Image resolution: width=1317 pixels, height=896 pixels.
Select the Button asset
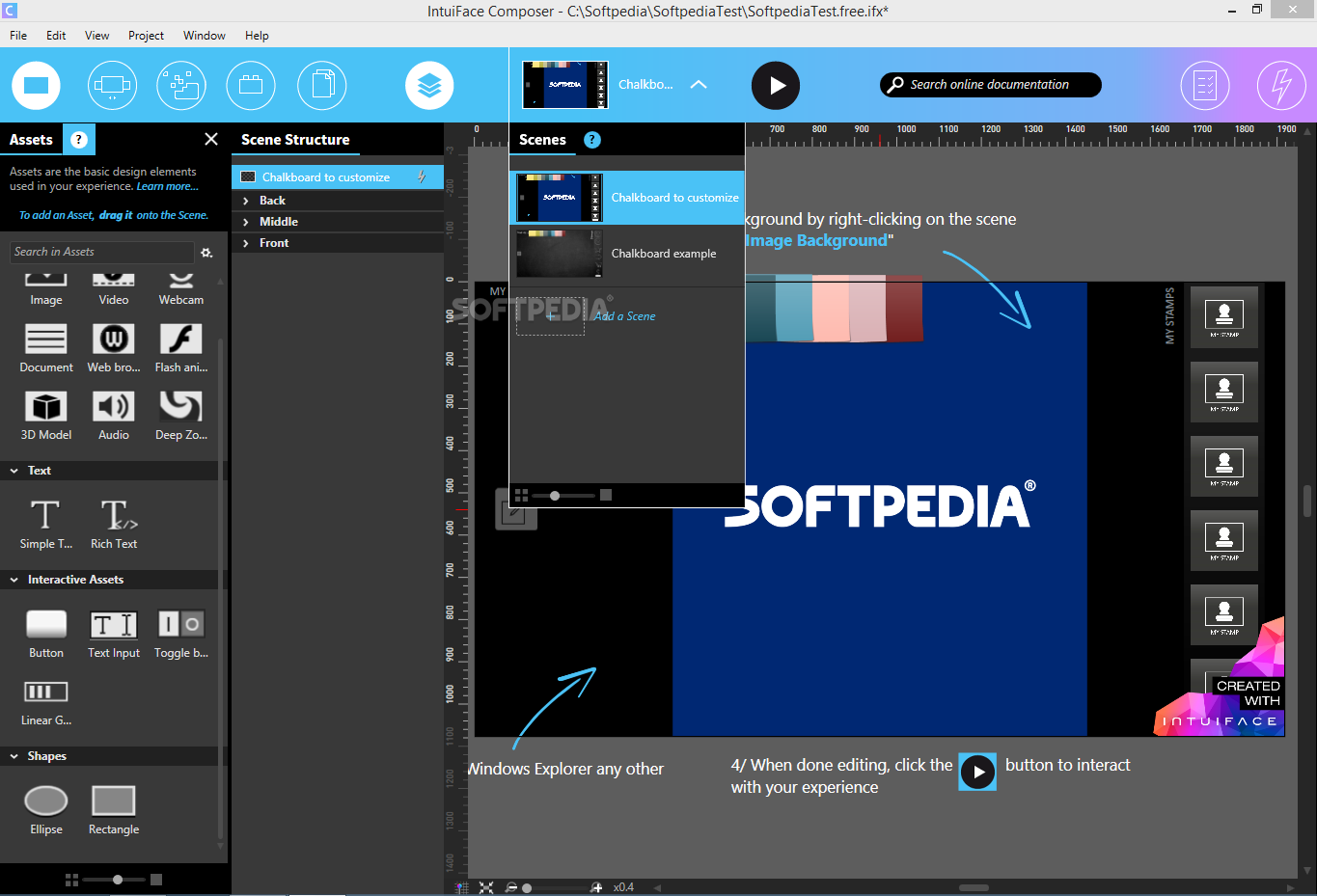point(46,634)
